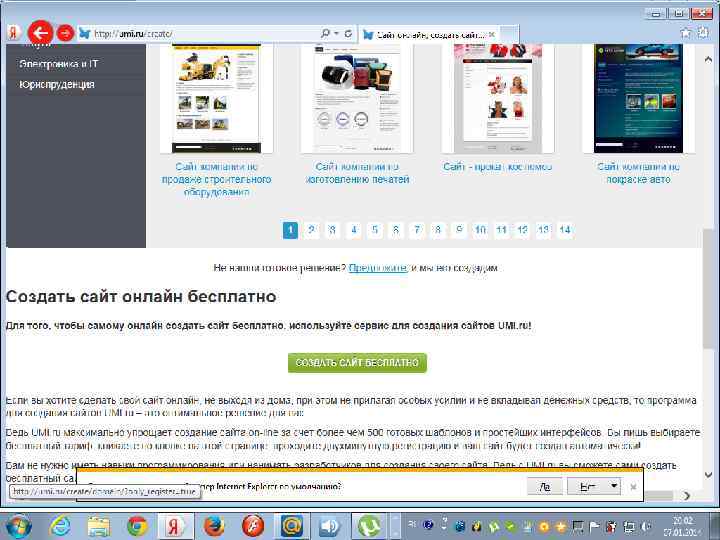720x540 pixels.
Task: Go back with the red back arrow
Action: point(40,33)
